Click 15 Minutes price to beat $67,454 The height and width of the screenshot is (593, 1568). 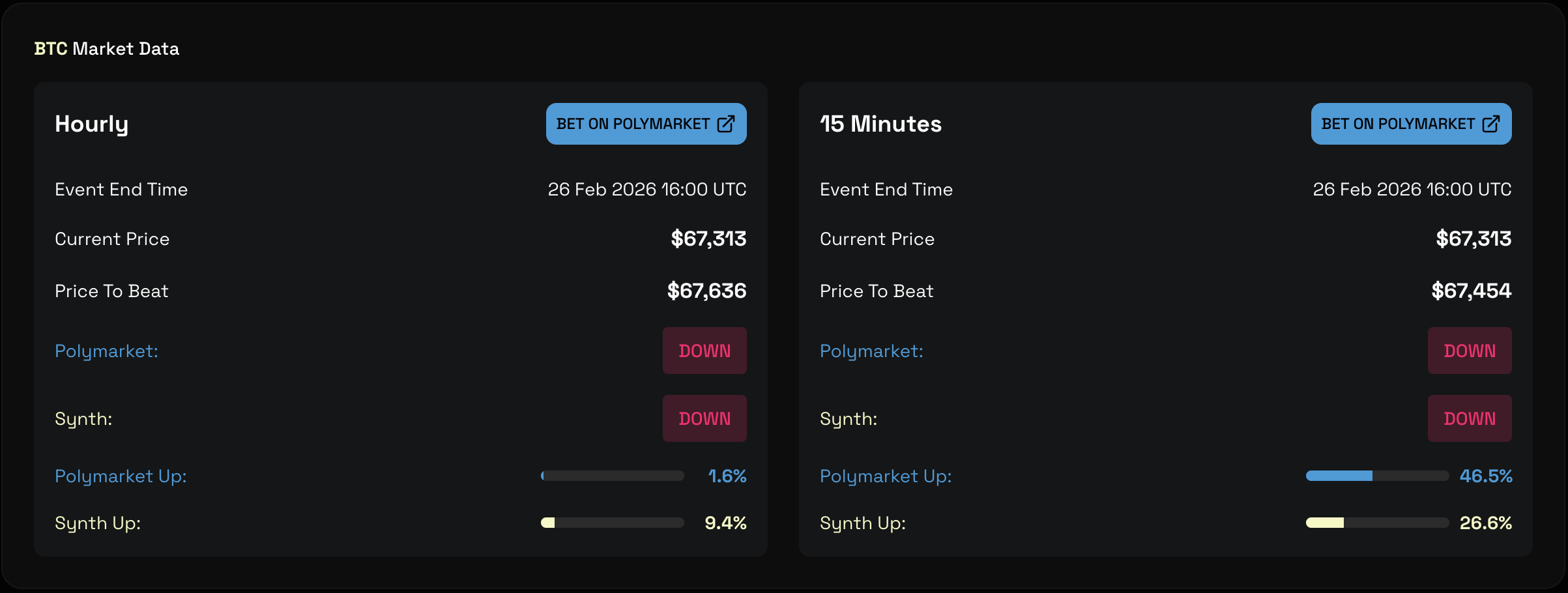(x=1472, y=291)
